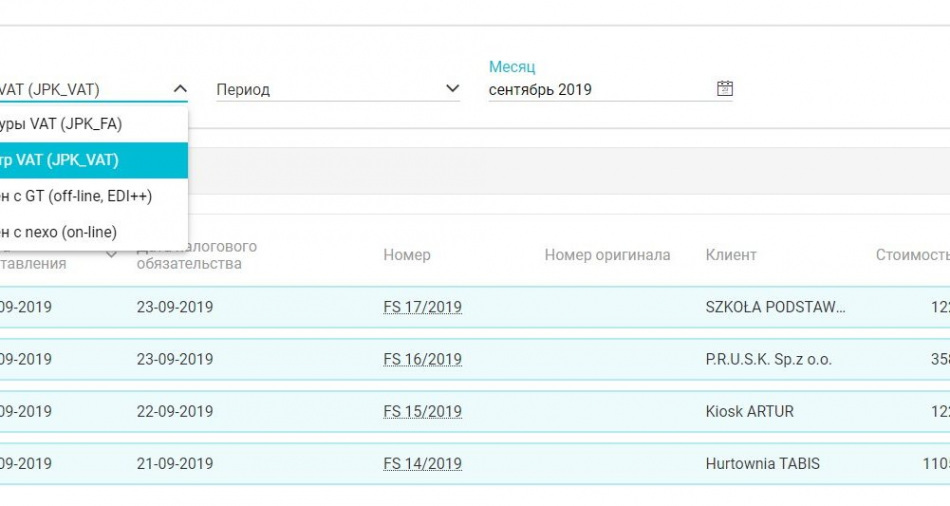This screenshot has height=506, width=950.
Task: Expand the Период dropdown
Action: coord(452,89)
